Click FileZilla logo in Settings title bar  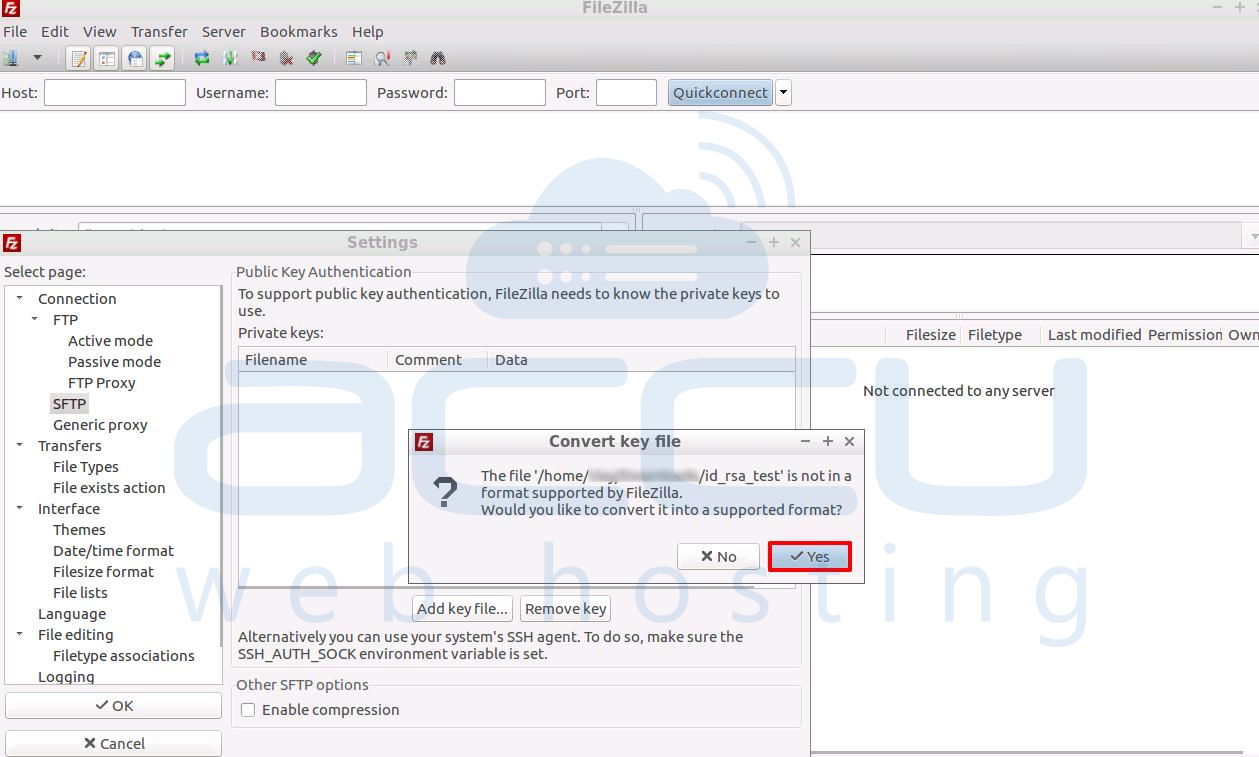pos(12,242)
